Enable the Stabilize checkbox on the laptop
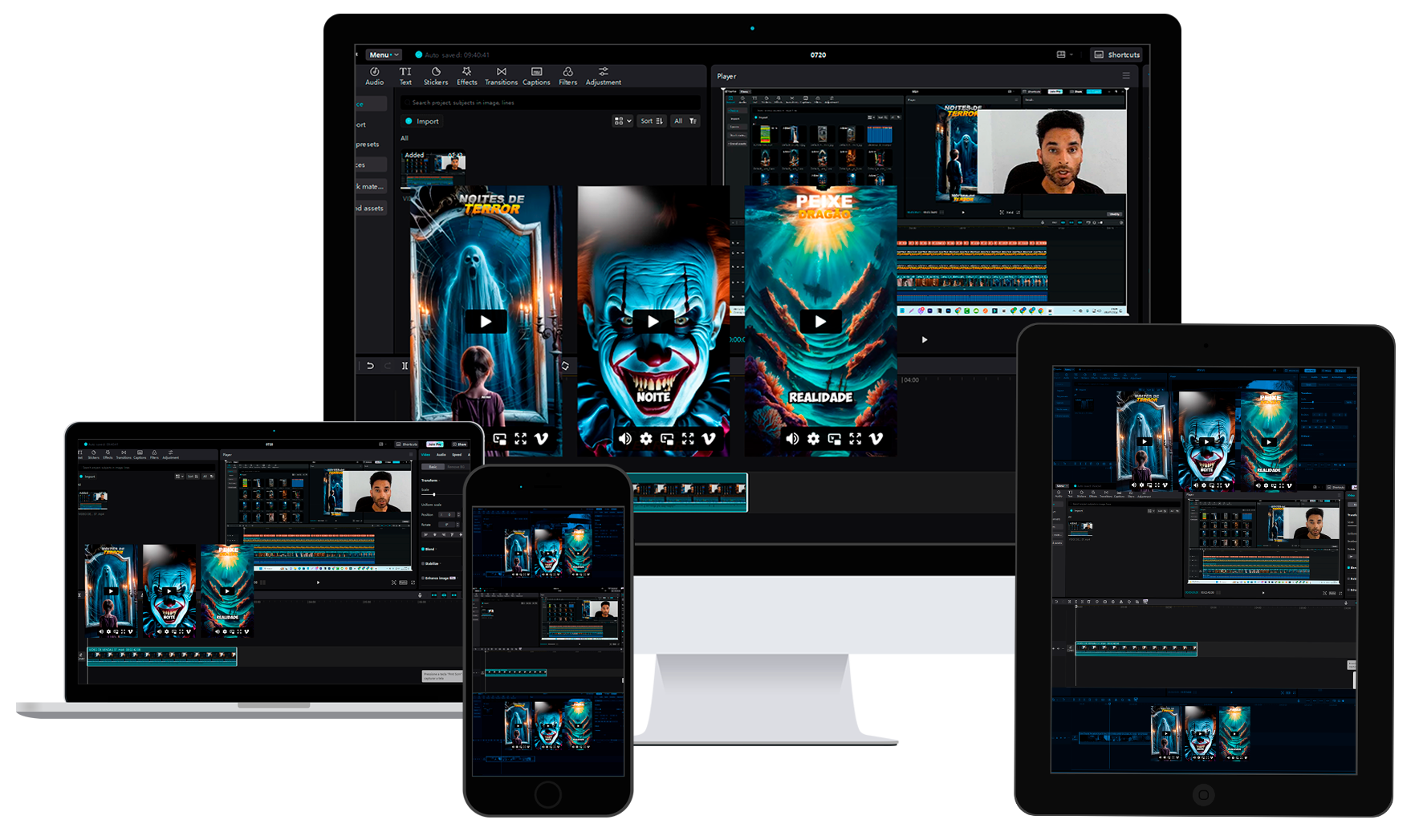 tap(423, 563)
